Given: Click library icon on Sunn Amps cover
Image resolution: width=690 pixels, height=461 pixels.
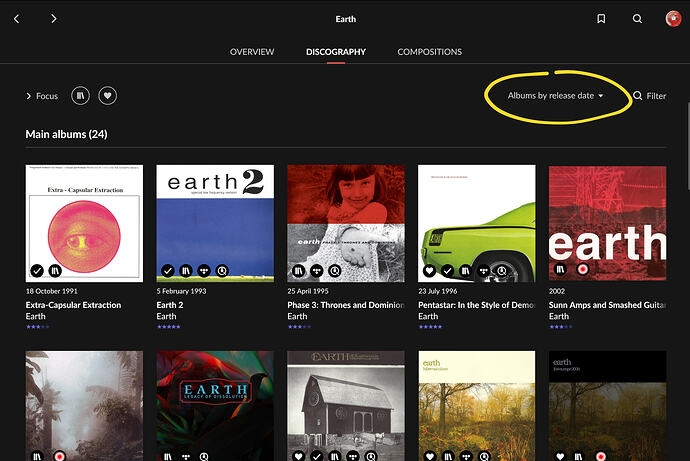Looking at the screenshot, I should [x=560, y=269].
